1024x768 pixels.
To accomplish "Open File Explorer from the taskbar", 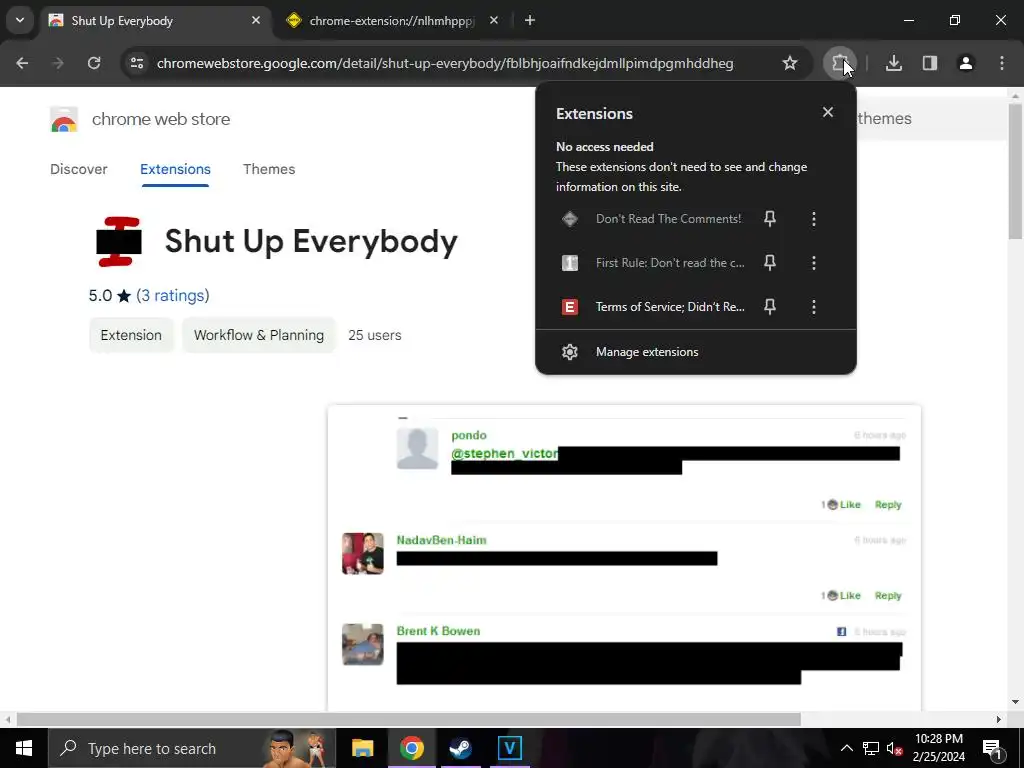I will [x=362, y=748].
